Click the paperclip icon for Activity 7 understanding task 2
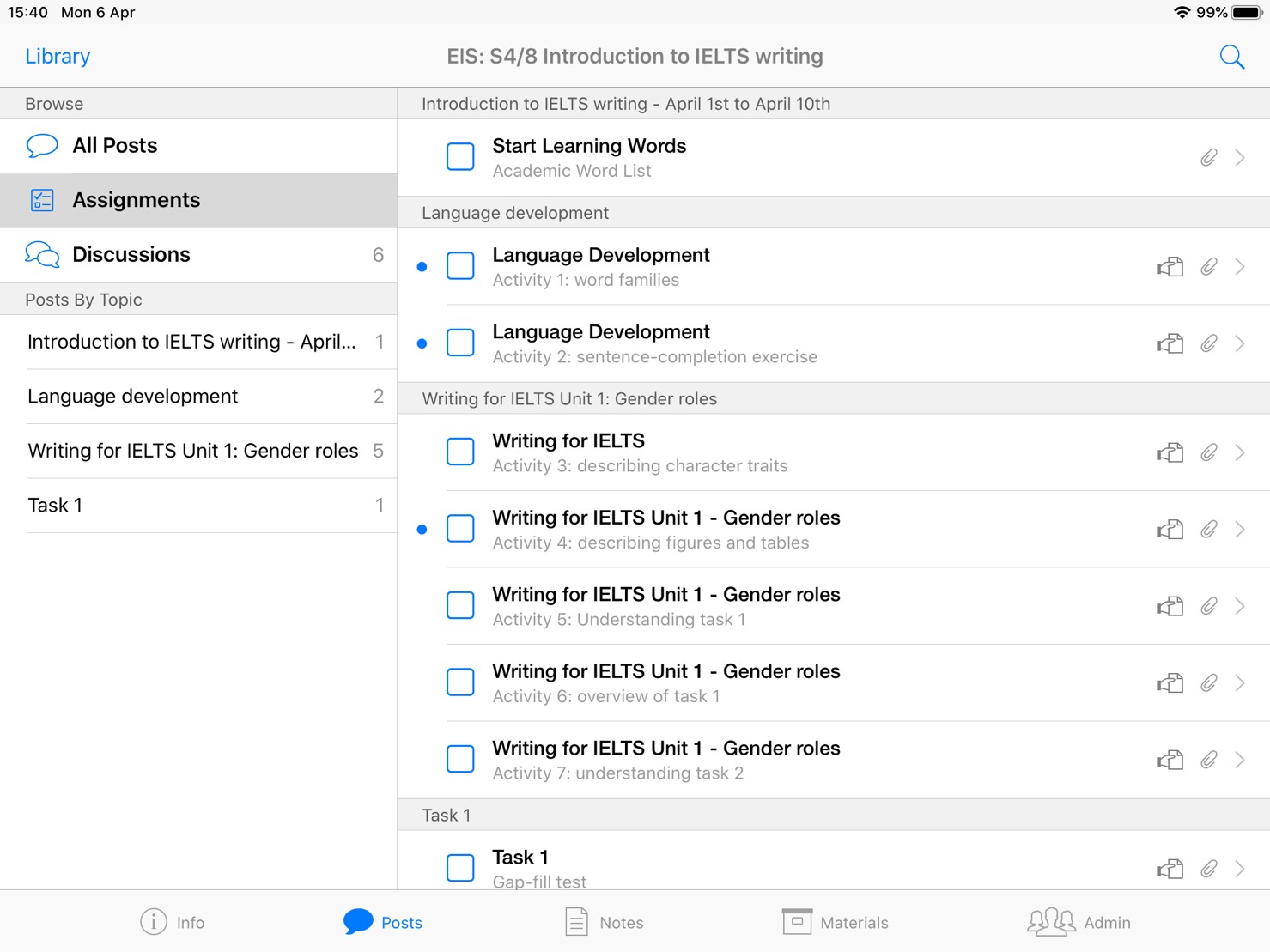 1208,760
